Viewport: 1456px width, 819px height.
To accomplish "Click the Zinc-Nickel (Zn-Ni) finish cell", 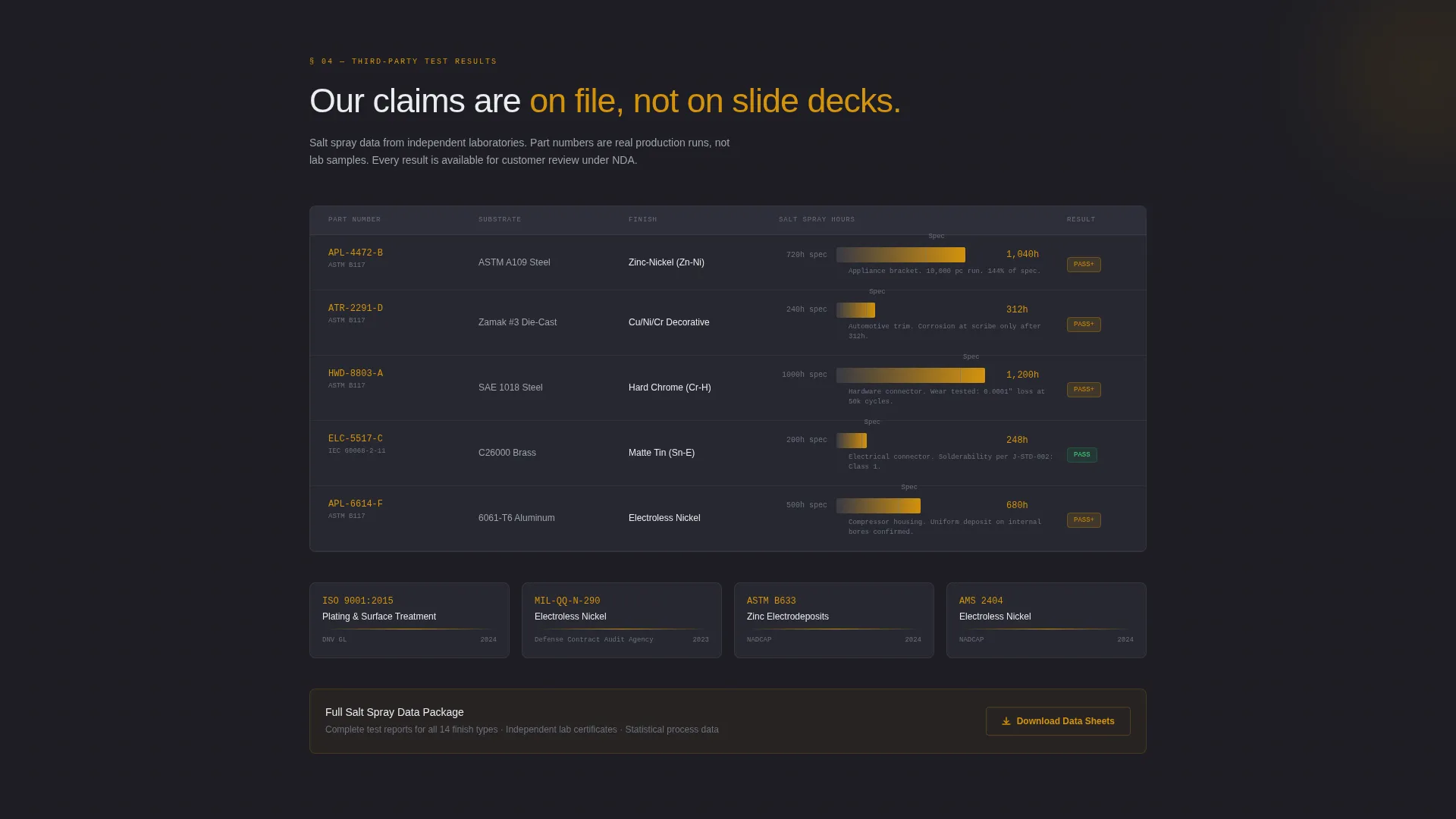I will (x=667, y=262).
